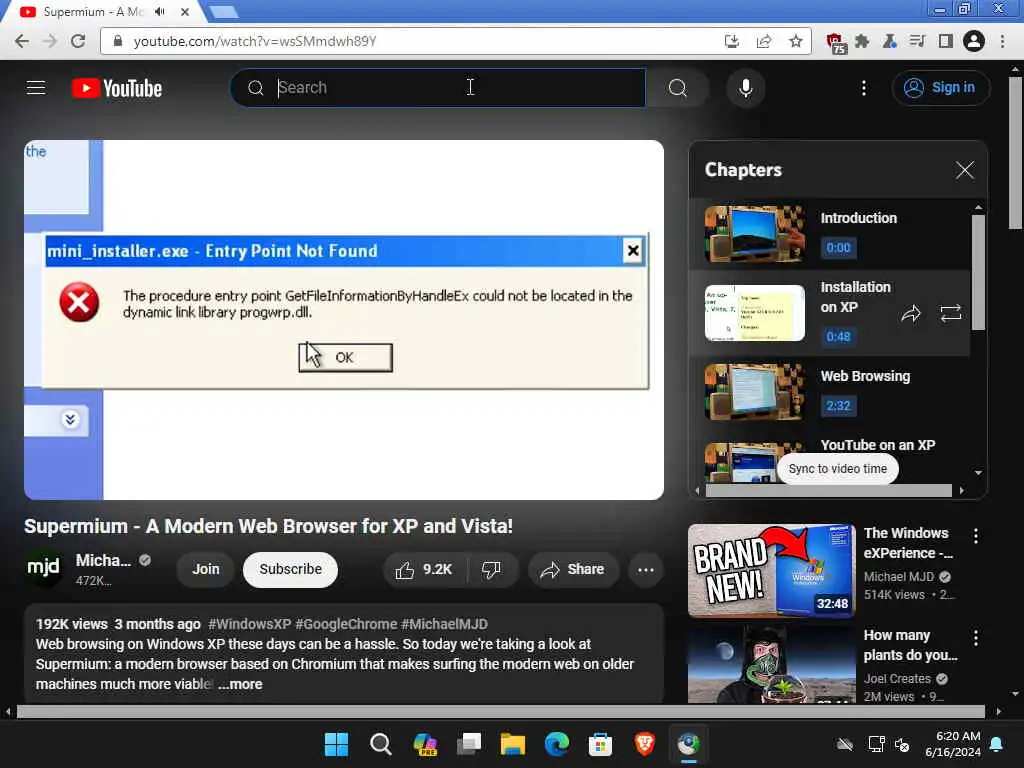Image resolution: width=1024 pixels, height=768 pixels.
Task: Reload the YouTube page
Action: [x=78, y=41]
